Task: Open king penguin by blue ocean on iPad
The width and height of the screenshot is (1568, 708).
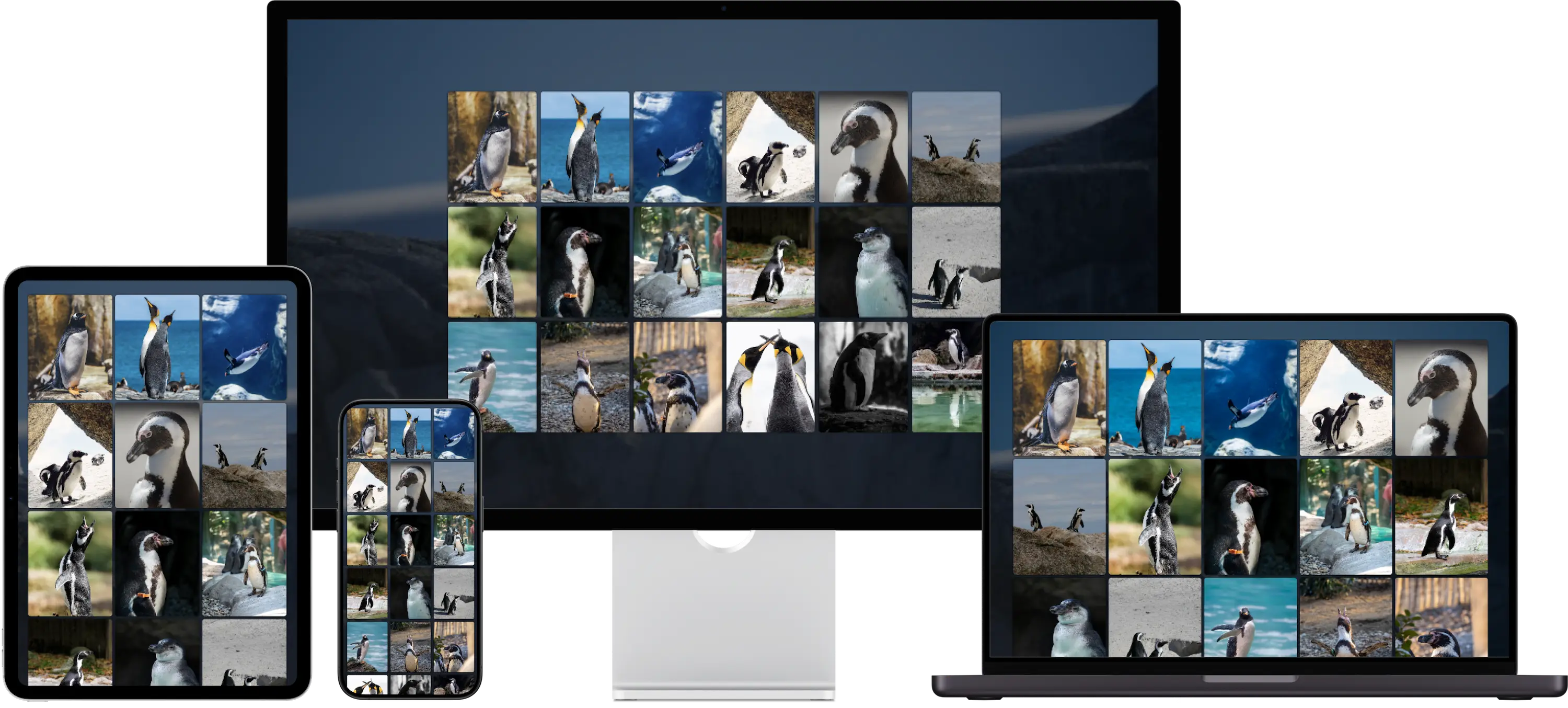Action: tap(157, 347)
